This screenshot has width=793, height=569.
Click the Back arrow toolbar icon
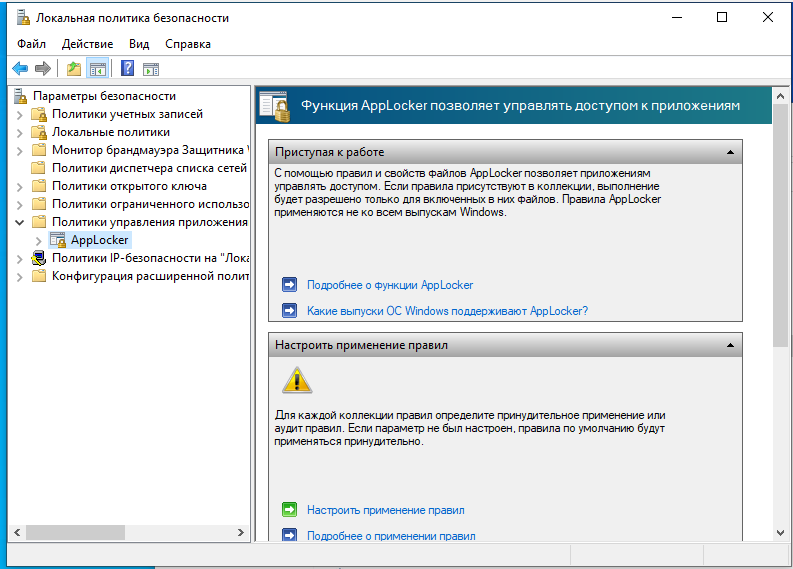click(x=20, y=68)
